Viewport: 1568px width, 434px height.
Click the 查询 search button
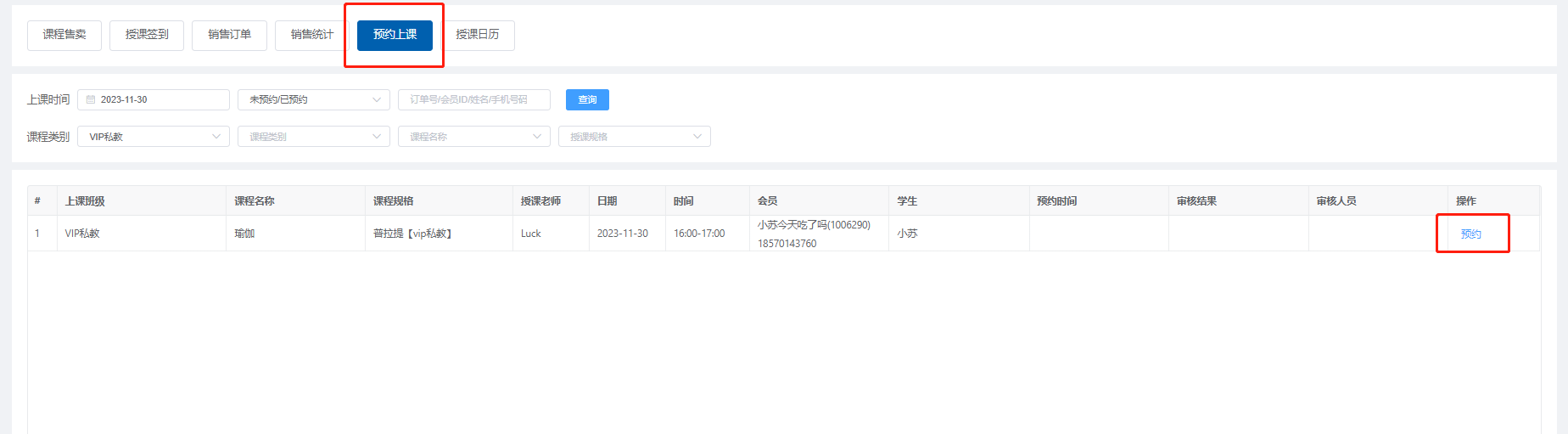587,99
